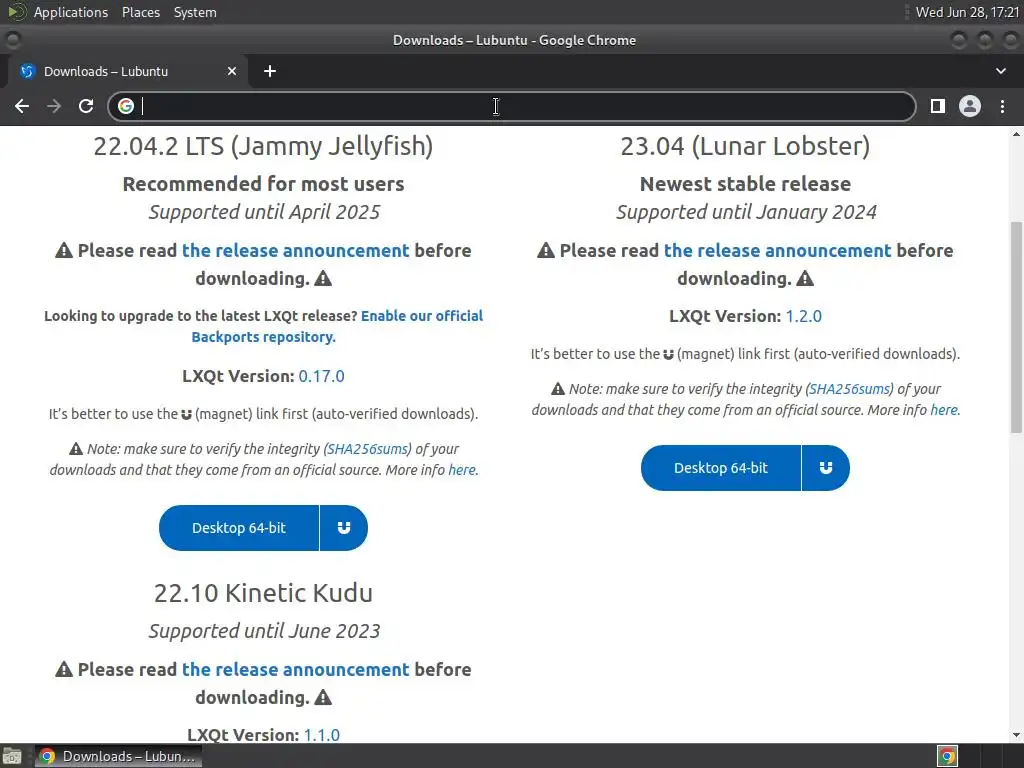Download Desktop 64-bit for 22.04.2 LTS
The height and width of the screenshot is (768, 1024).
tap(239, 528)
